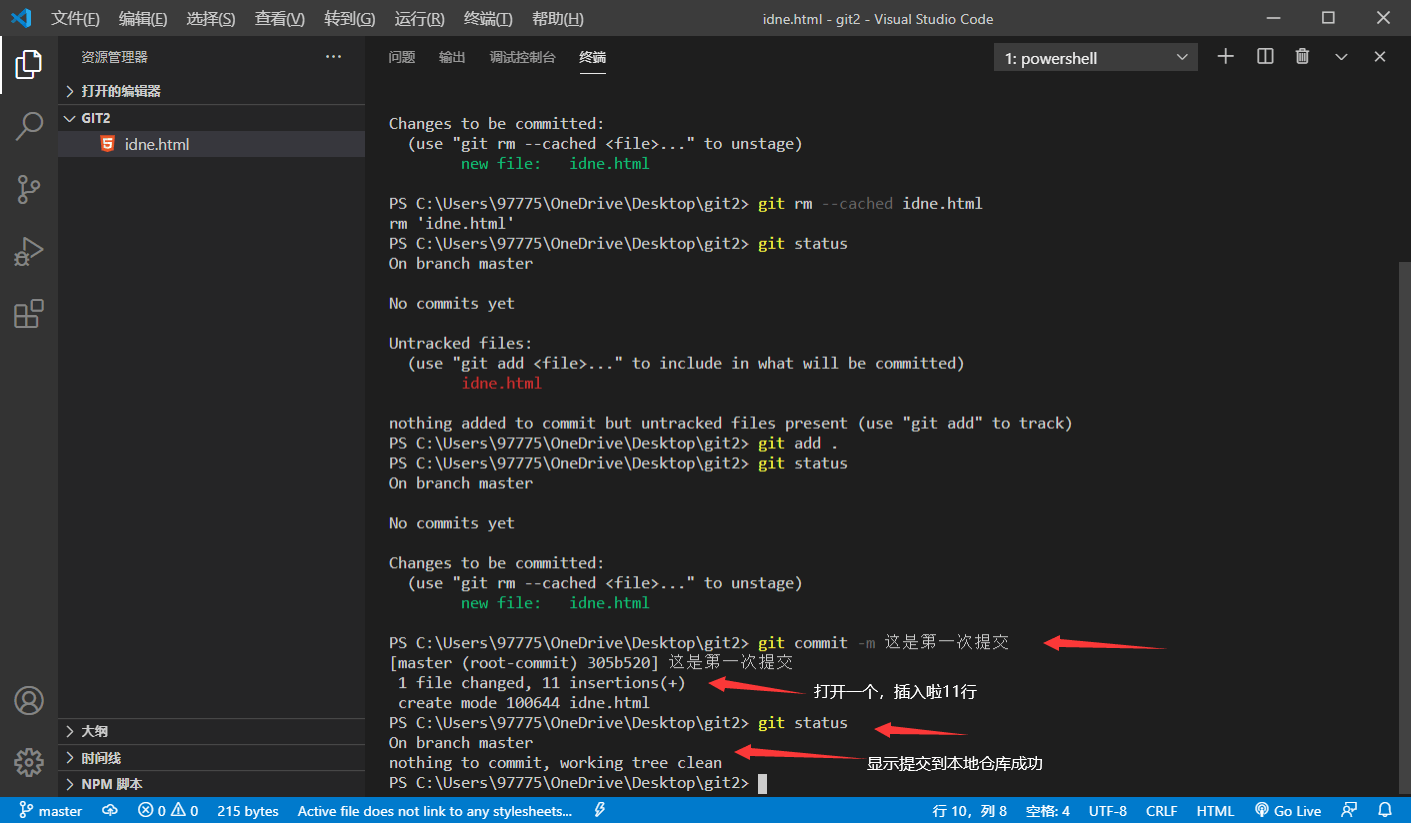Open the Manage gear icon
1411x823 pixels.
point(28,762)
